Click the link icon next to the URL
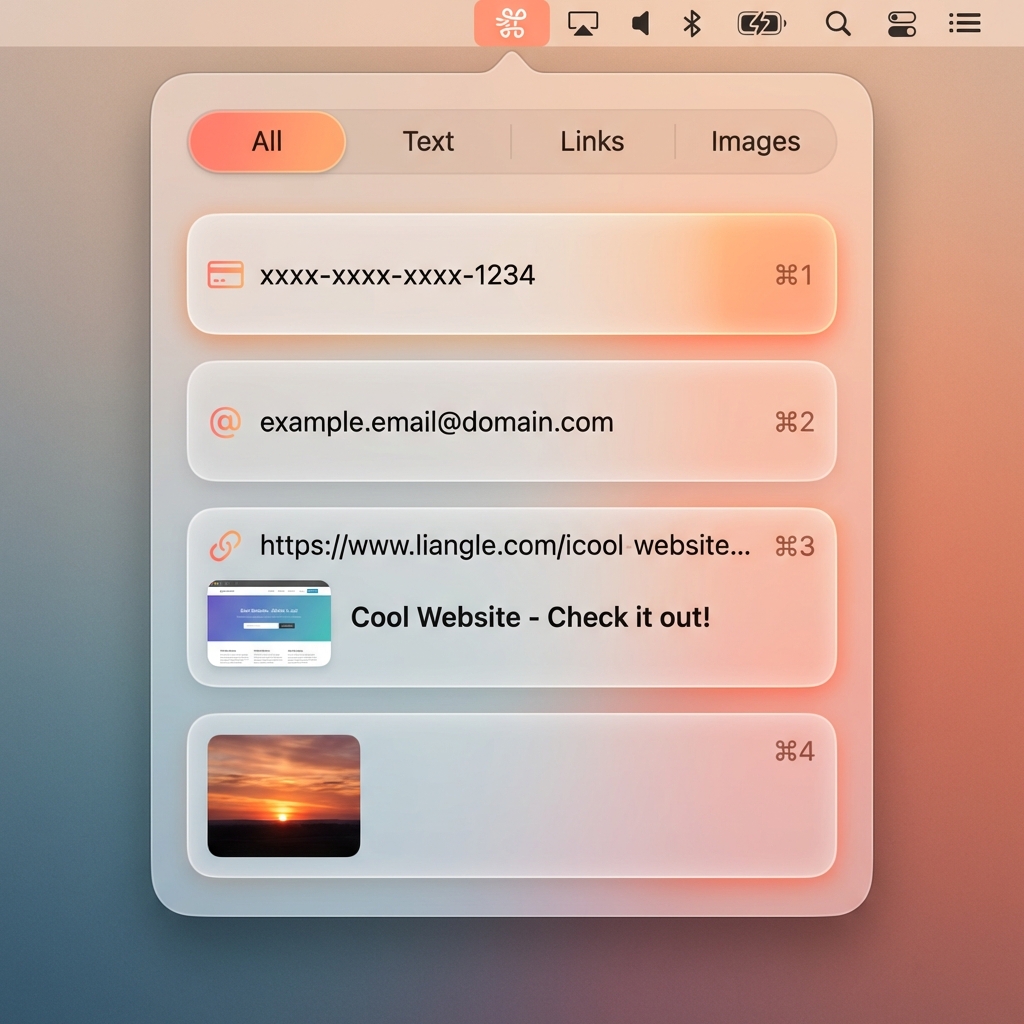Screen dimensions: 1024x1024 224,546
